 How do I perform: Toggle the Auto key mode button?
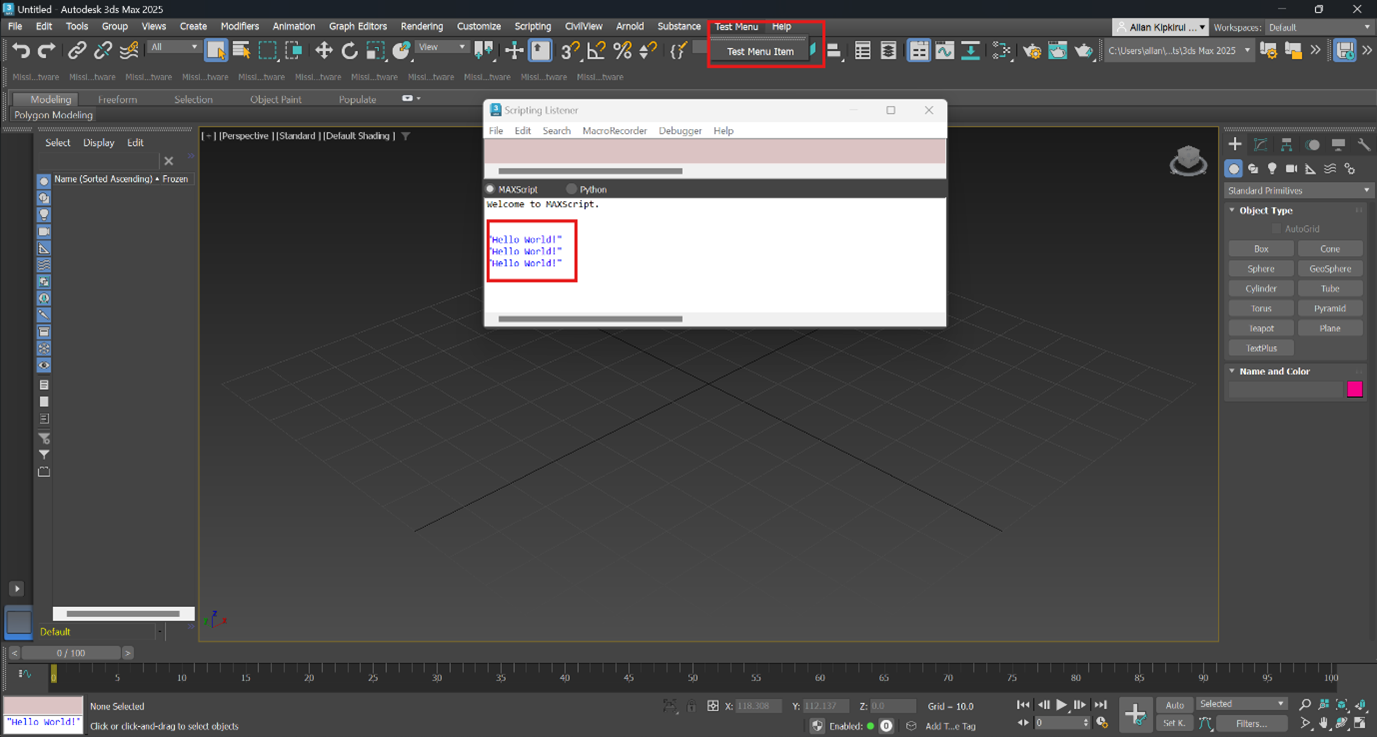(x=1175, y=705)
